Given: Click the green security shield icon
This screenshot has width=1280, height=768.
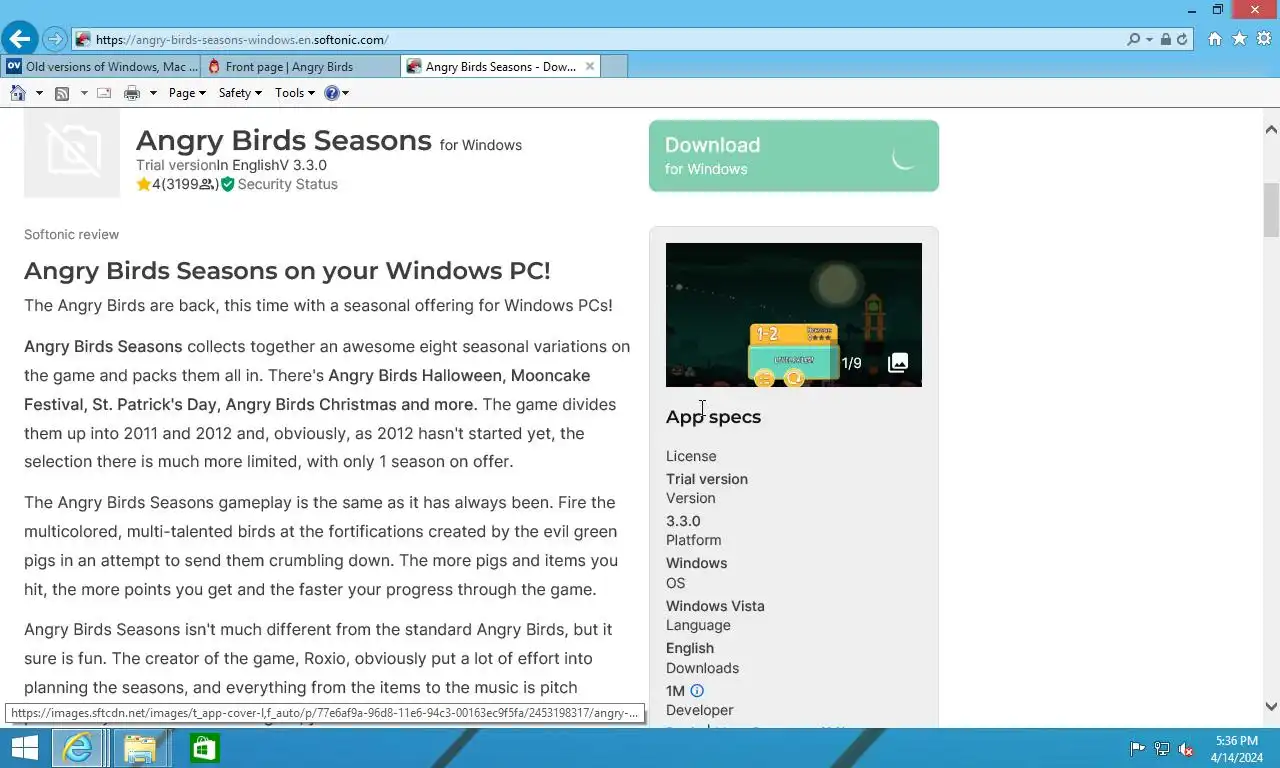Looking at the screenshot, I should click(x=227, y=184).
